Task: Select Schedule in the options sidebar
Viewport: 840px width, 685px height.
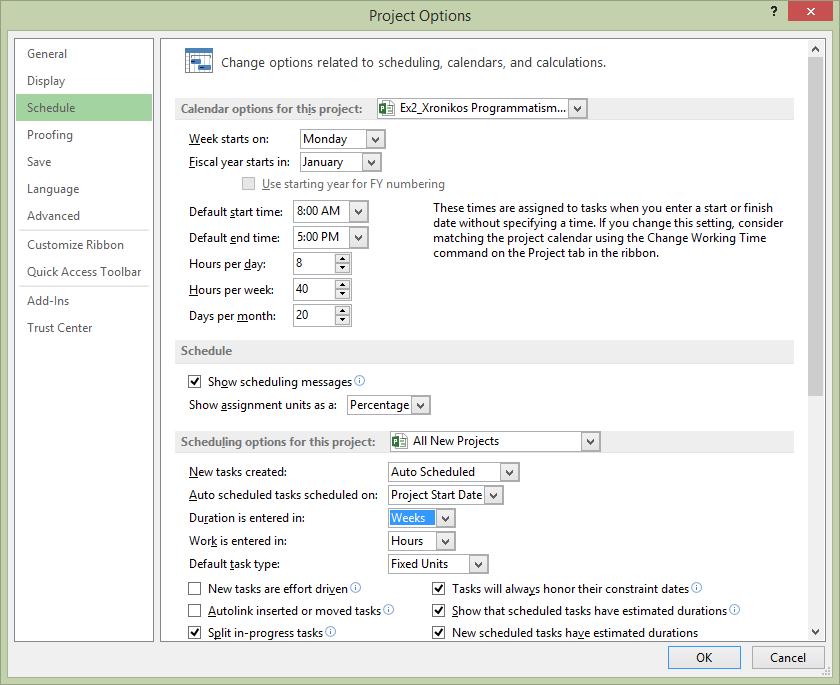Action: (x=84, y=108)
